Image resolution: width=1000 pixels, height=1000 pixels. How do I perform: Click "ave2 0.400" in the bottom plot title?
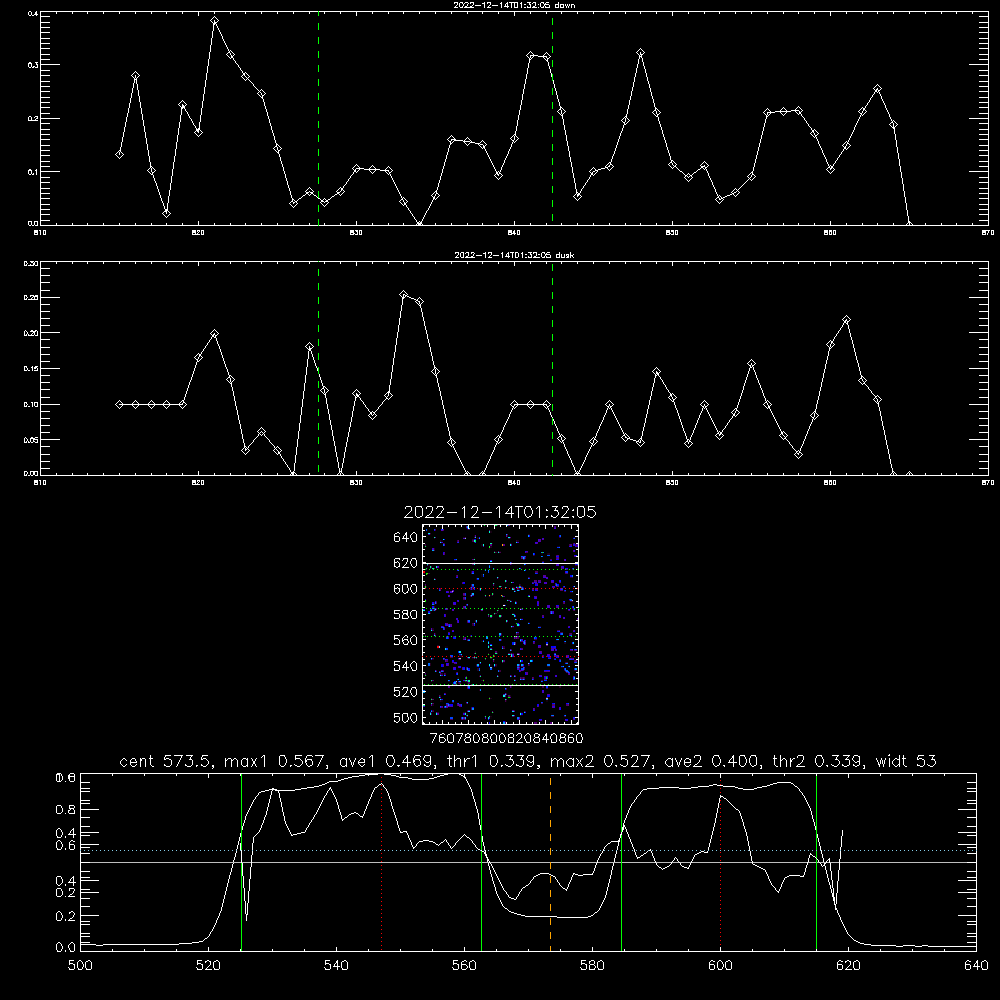coord(711,761)
